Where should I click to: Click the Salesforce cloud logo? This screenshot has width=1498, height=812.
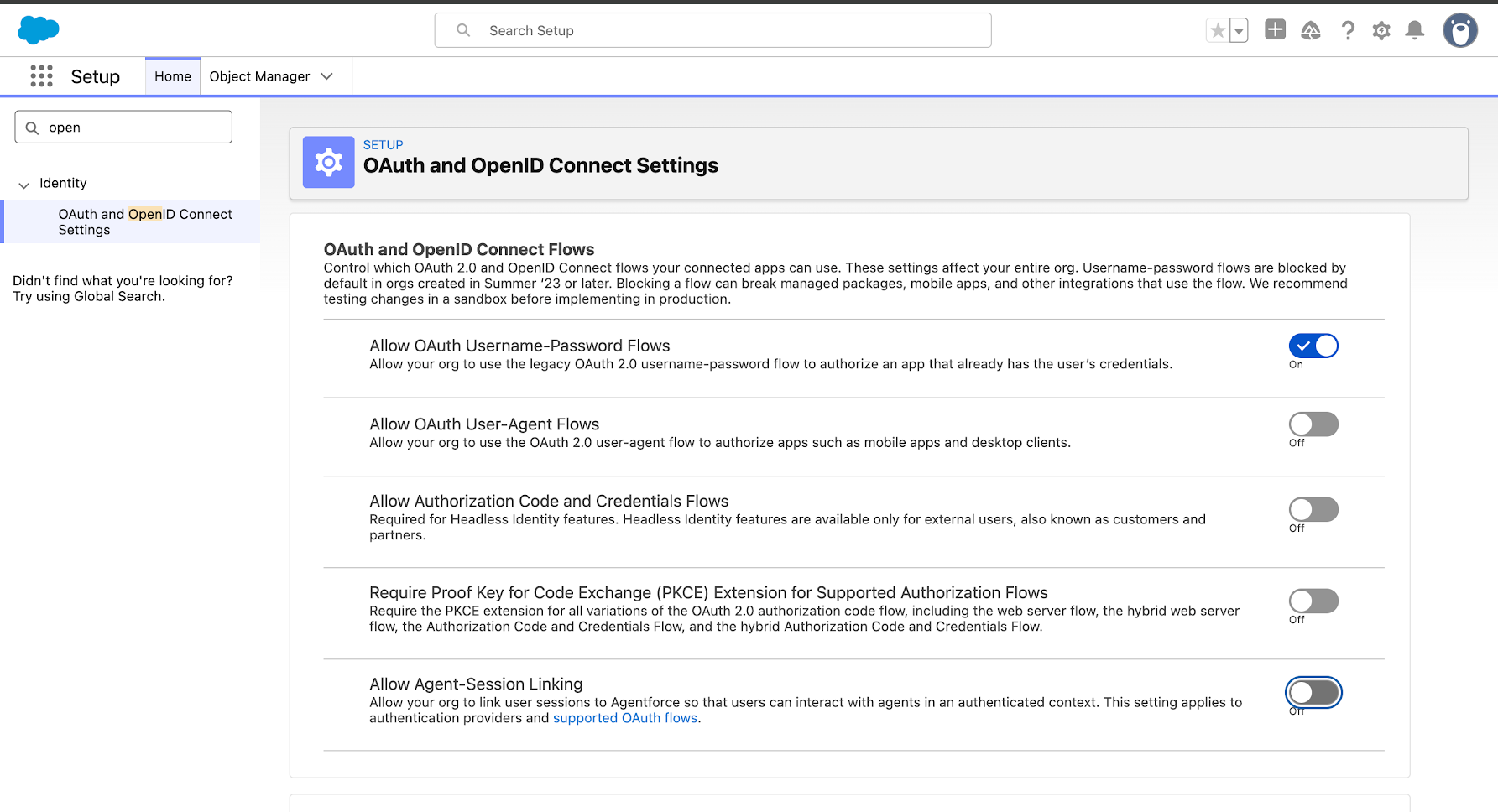coord(39,30)
